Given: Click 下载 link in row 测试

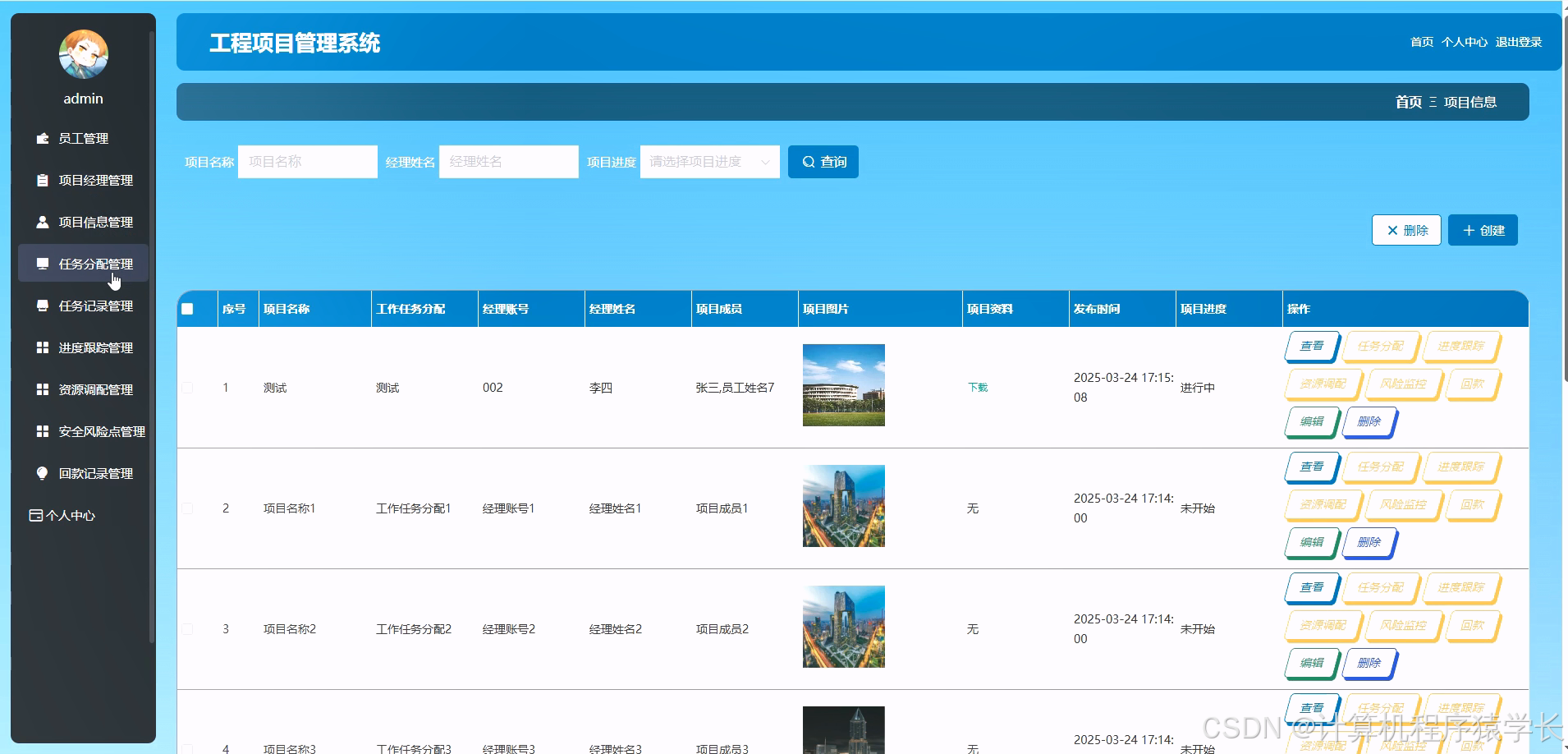Looking at the screenshot, I should 978,388.
